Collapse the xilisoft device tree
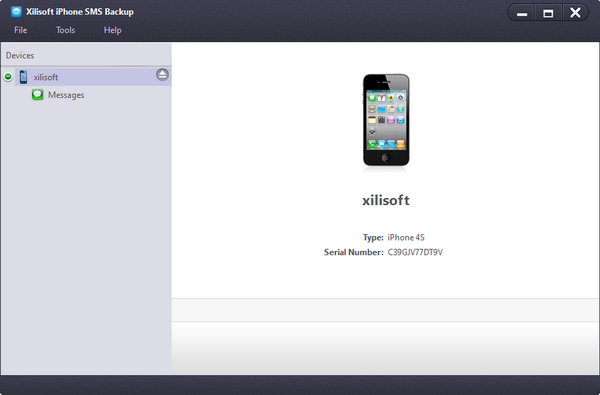 pyautogui.click(x=8, y=77)
